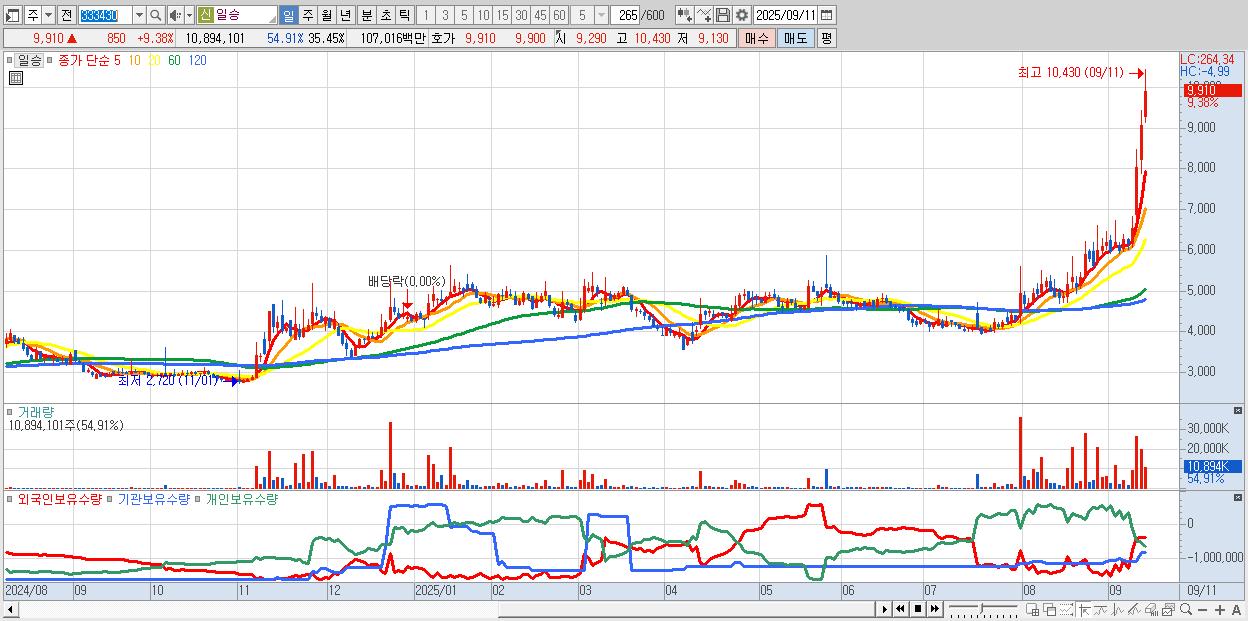Open the dropdown beside the 5 interval box
The image size is (1248, 621).
click(601, 15)
